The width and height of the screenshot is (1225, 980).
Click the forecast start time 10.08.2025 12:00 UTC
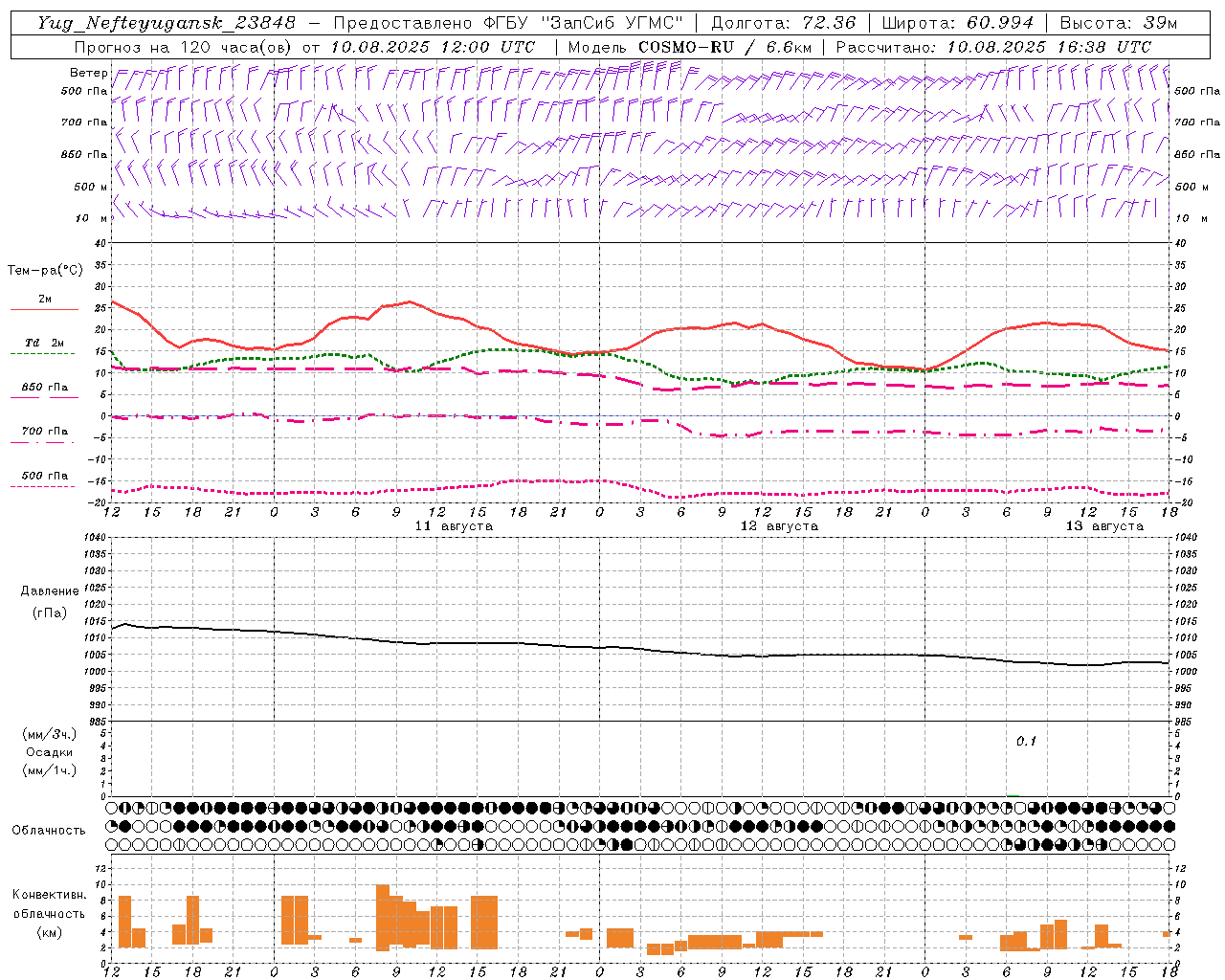point(433,47)
